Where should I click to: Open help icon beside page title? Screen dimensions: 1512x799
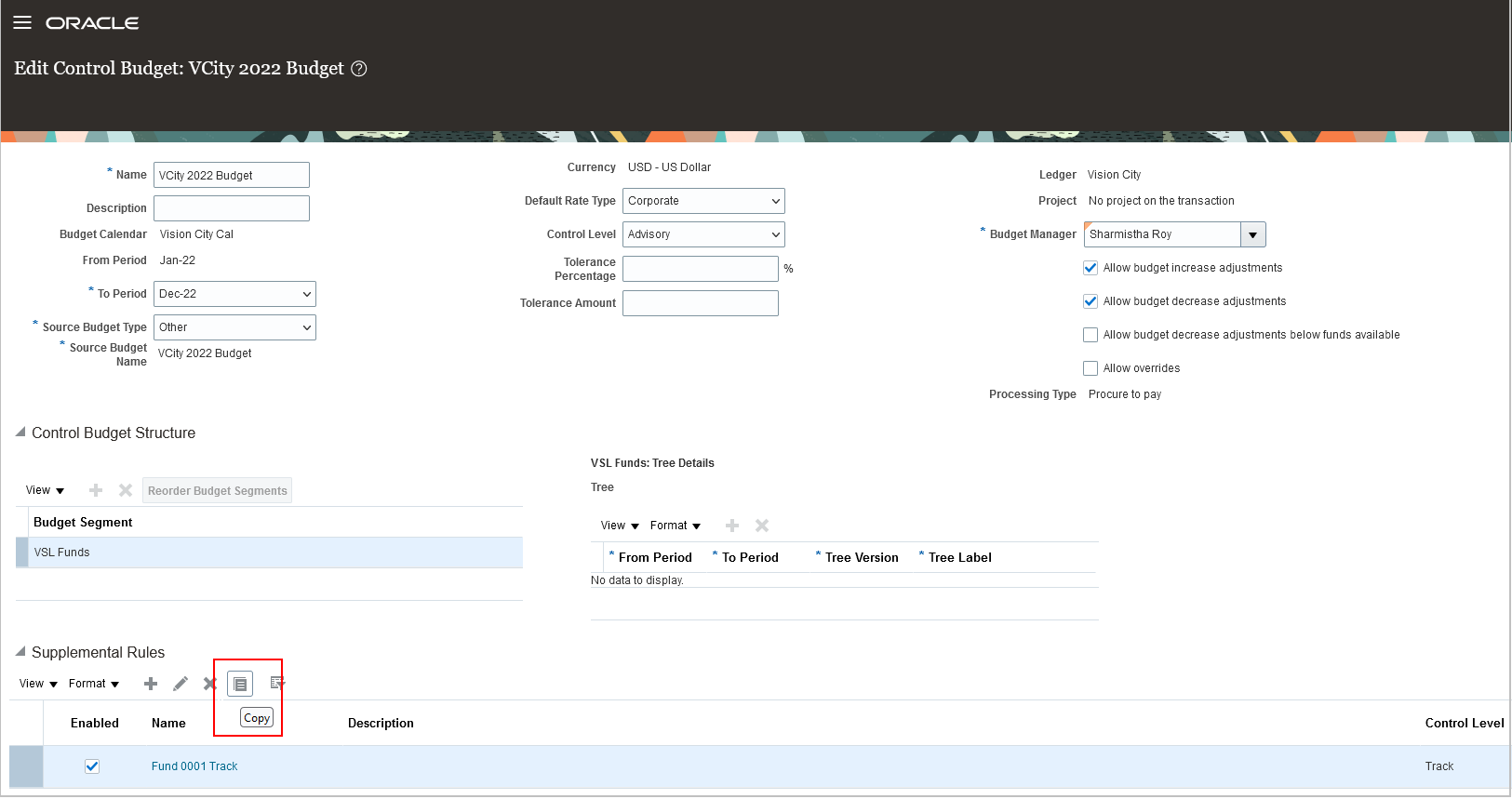(359, 69)
